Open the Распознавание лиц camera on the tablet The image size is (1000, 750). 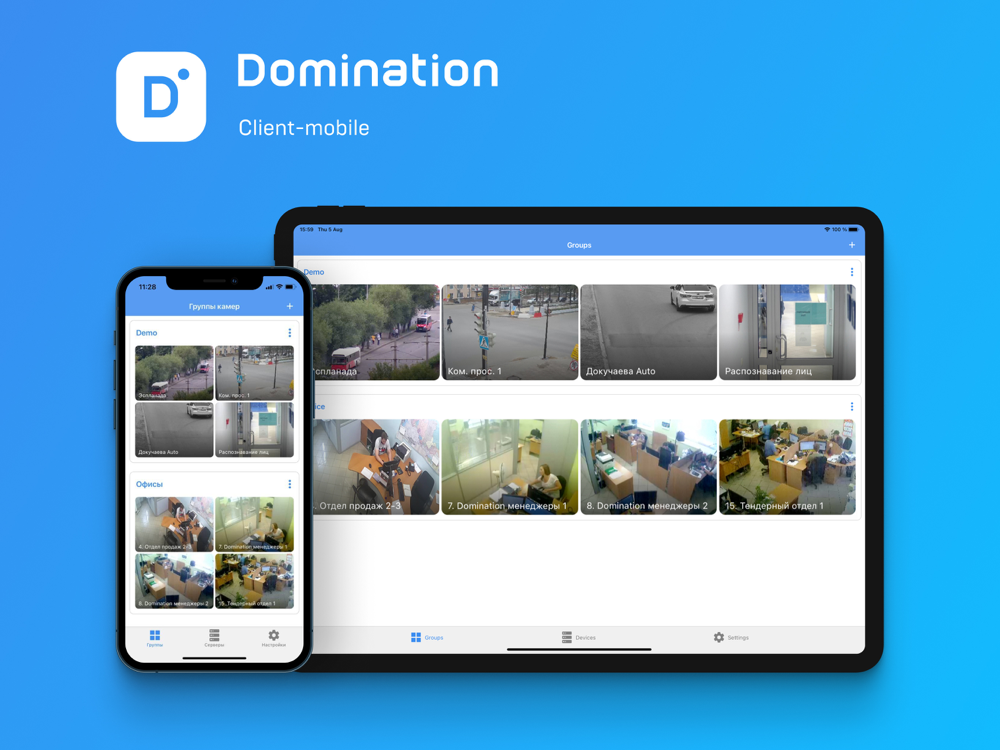click(787, 332)
